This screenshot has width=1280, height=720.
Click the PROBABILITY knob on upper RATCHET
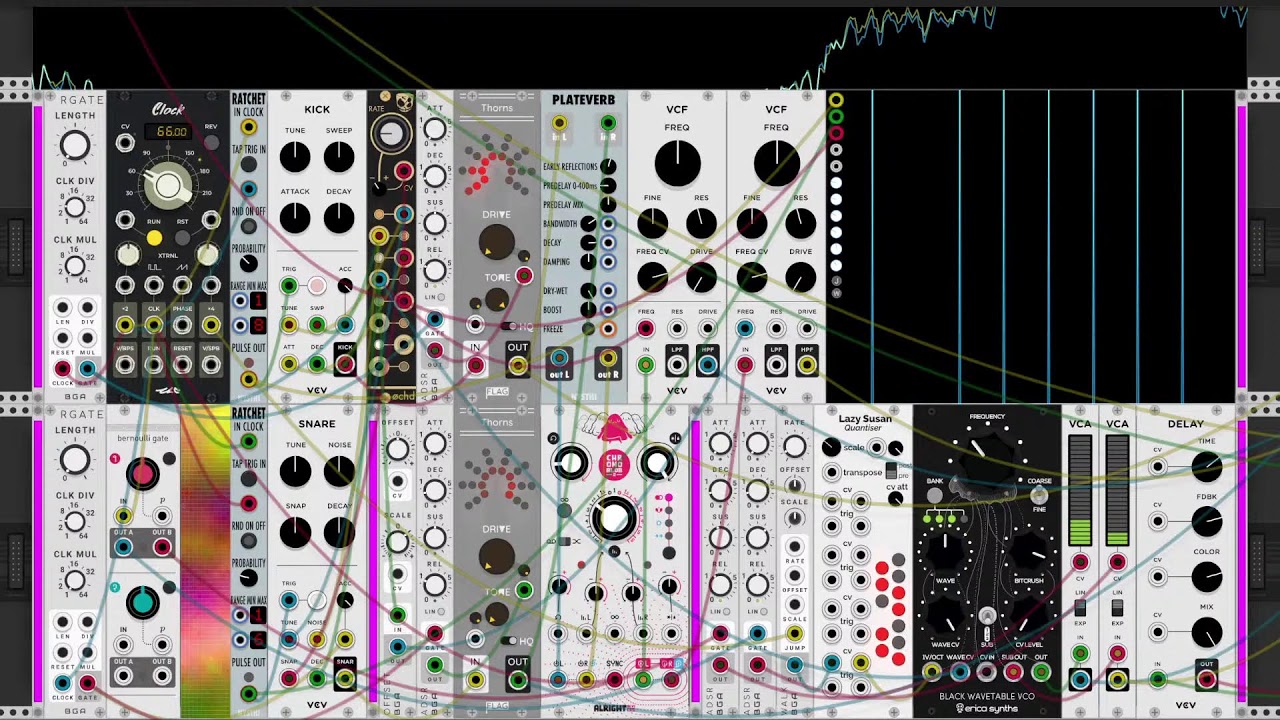point(248,265)
